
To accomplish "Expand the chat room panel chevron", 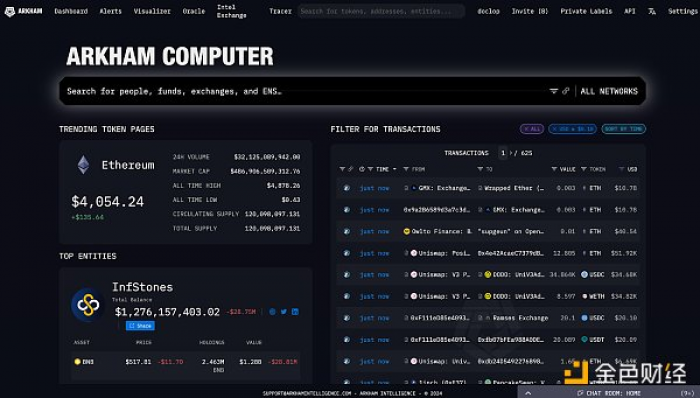I will click(528, 393).
